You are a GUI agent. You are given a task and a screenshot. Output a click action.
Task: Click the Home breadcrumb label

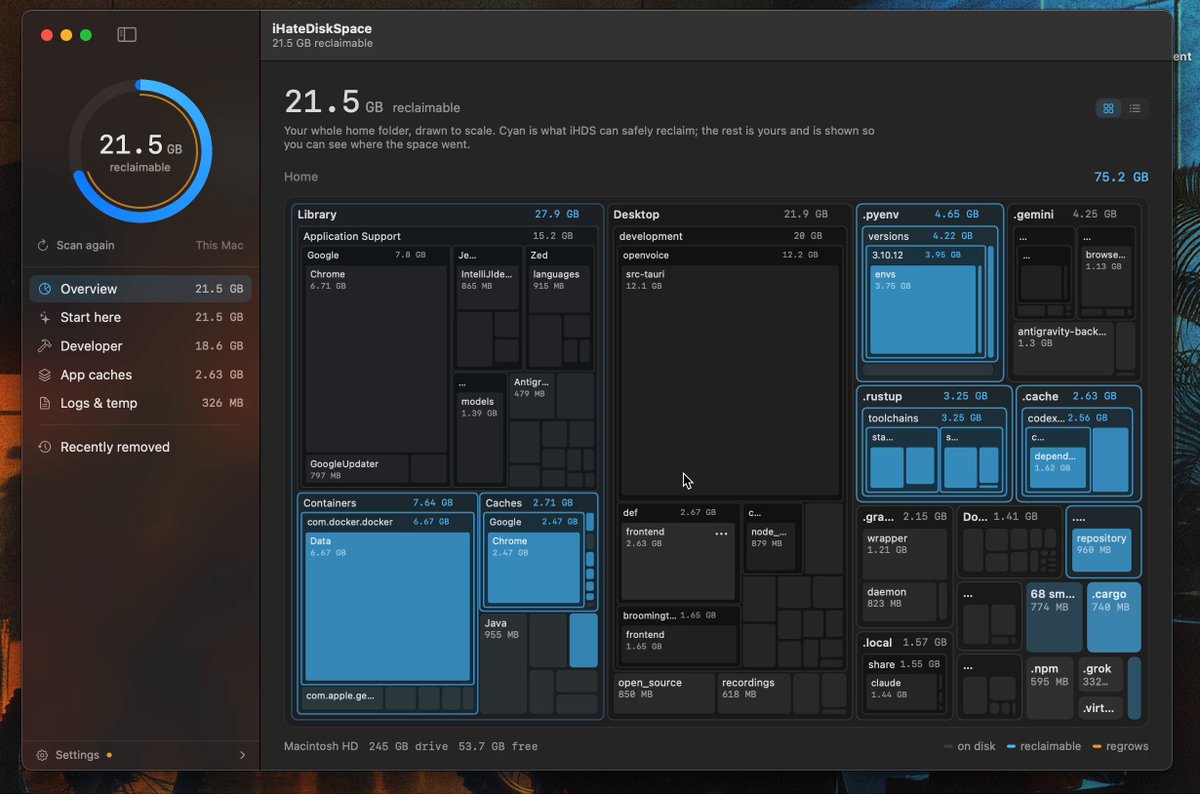coord(301,177)
